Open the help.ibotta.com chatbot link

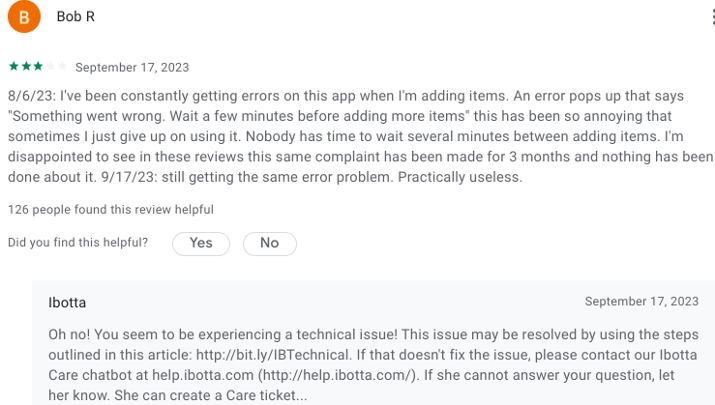point(202,375)
